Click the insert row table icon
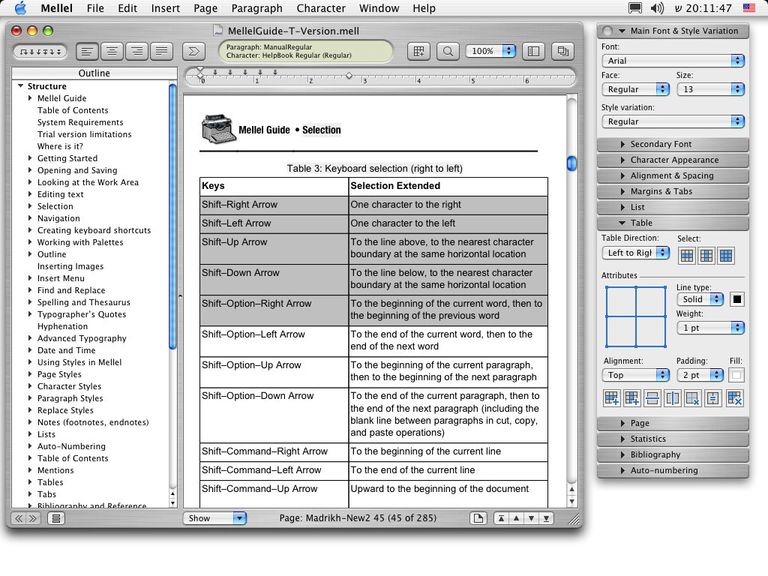 click(612, 398)
